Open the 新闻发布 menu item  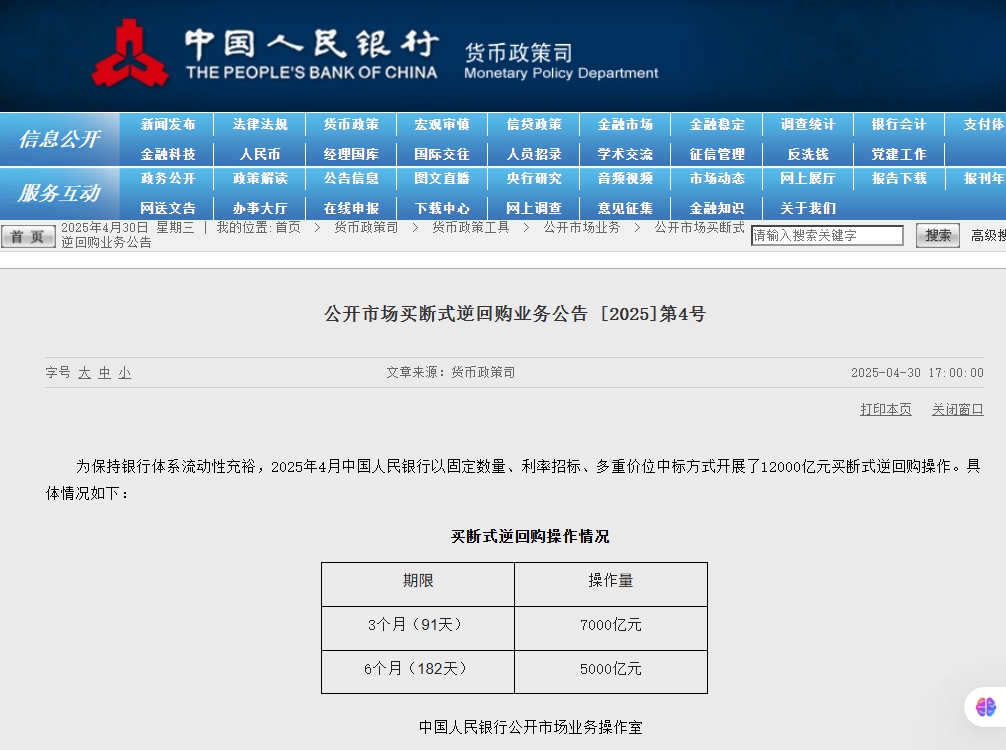click(168, 124)
